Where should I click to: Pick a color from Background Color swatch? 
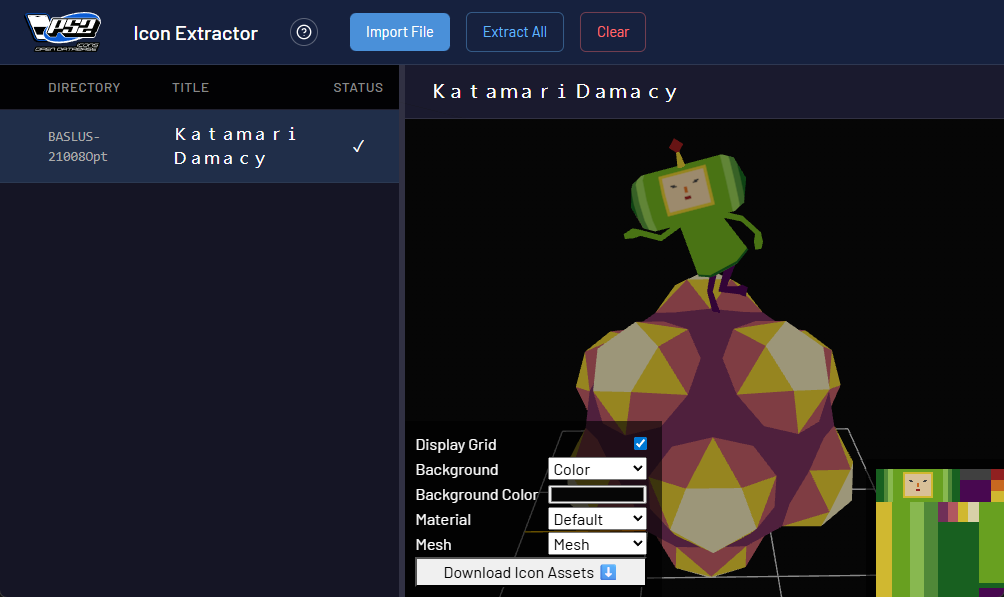pyautogui.click(x=597, y=494)
